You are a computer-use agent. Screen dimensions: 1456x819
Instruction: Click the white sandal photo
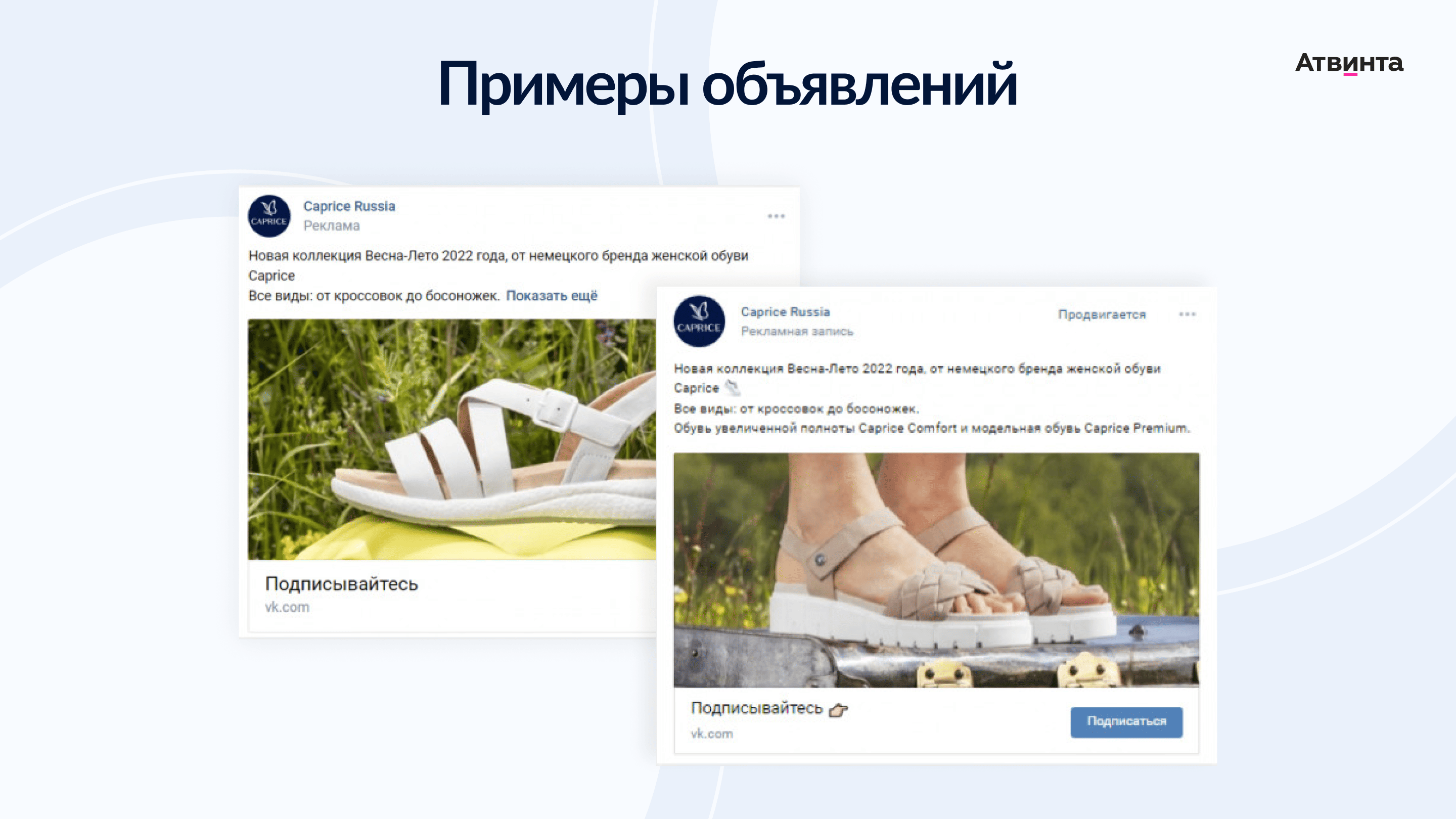(x=451, y=440)
